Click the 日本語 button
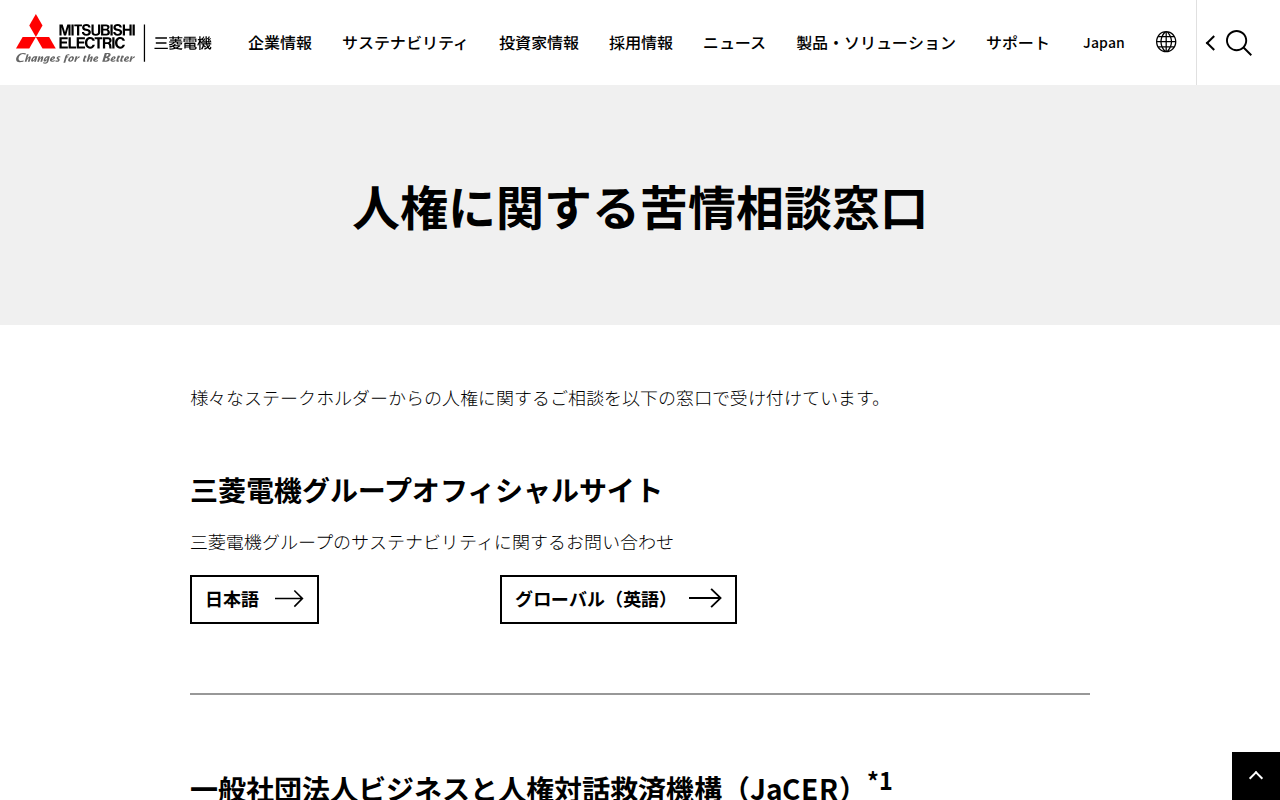 [x=254, y=599]
